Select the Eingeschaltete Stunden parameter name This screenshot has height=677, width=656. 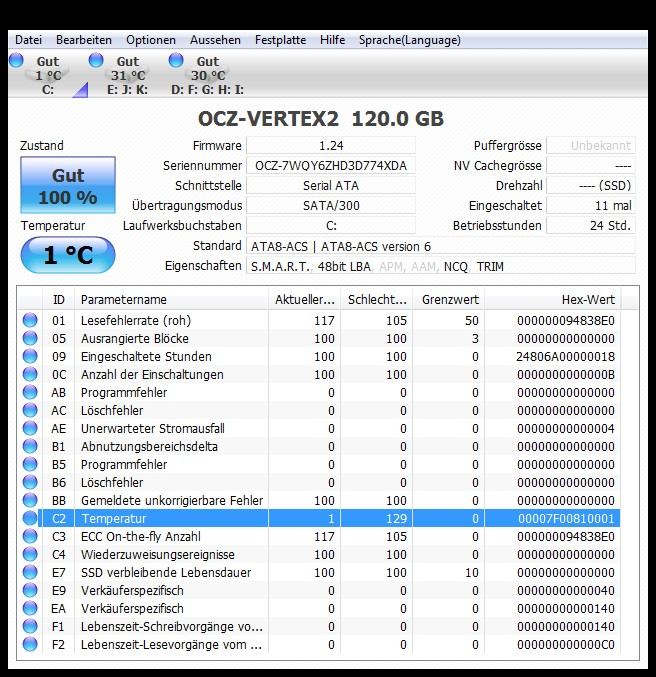[x=146, y=357]
